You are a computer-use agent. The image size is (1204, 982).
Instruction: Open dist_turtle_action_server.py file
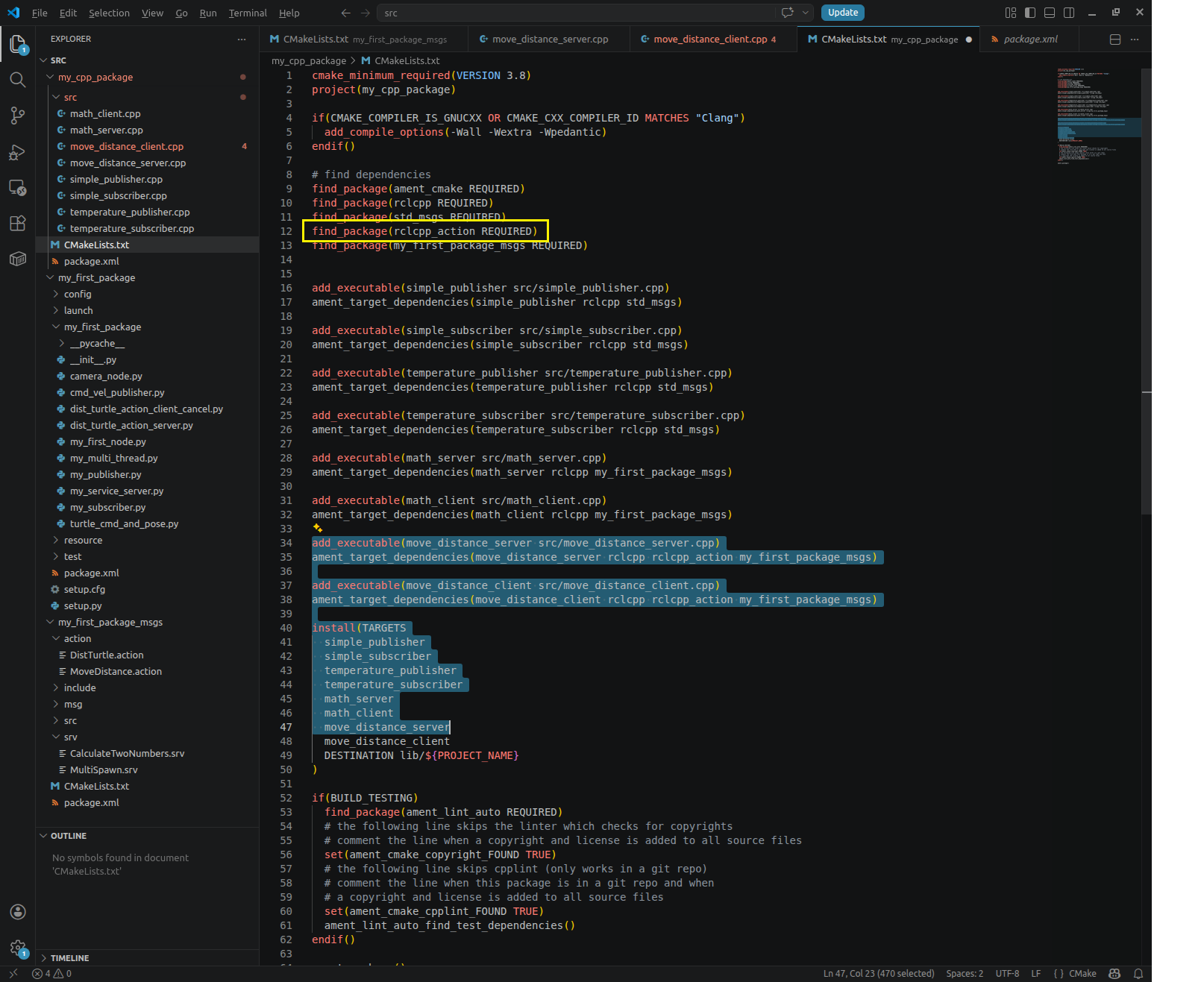[131, 426]
